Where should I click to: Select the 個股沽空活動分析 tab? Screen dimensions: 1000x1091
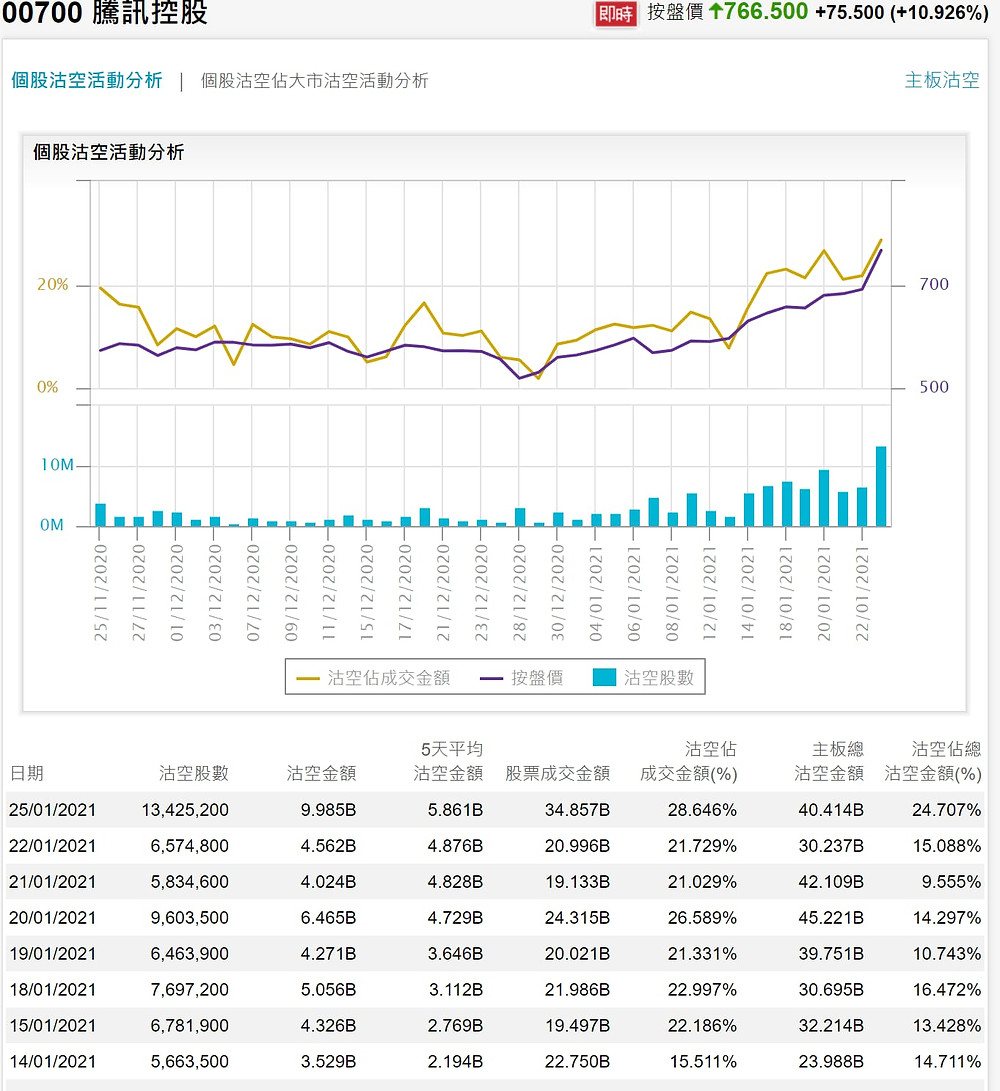(86, 81)
